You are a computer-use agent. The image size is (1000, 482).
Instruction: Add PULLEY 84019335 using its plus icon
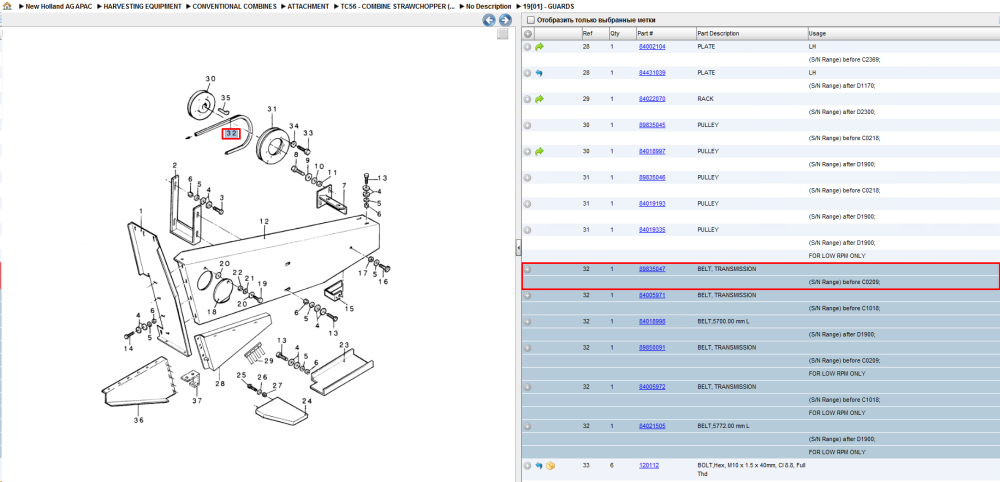click(x=527, y=230)
